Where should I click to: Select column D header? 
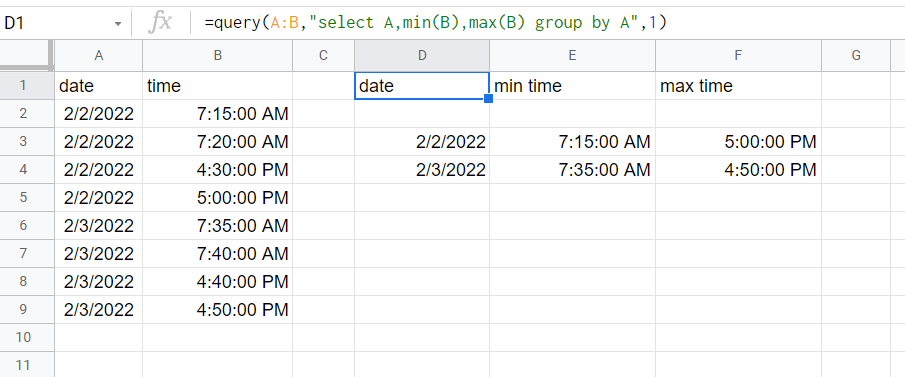(x=422, y=55)
